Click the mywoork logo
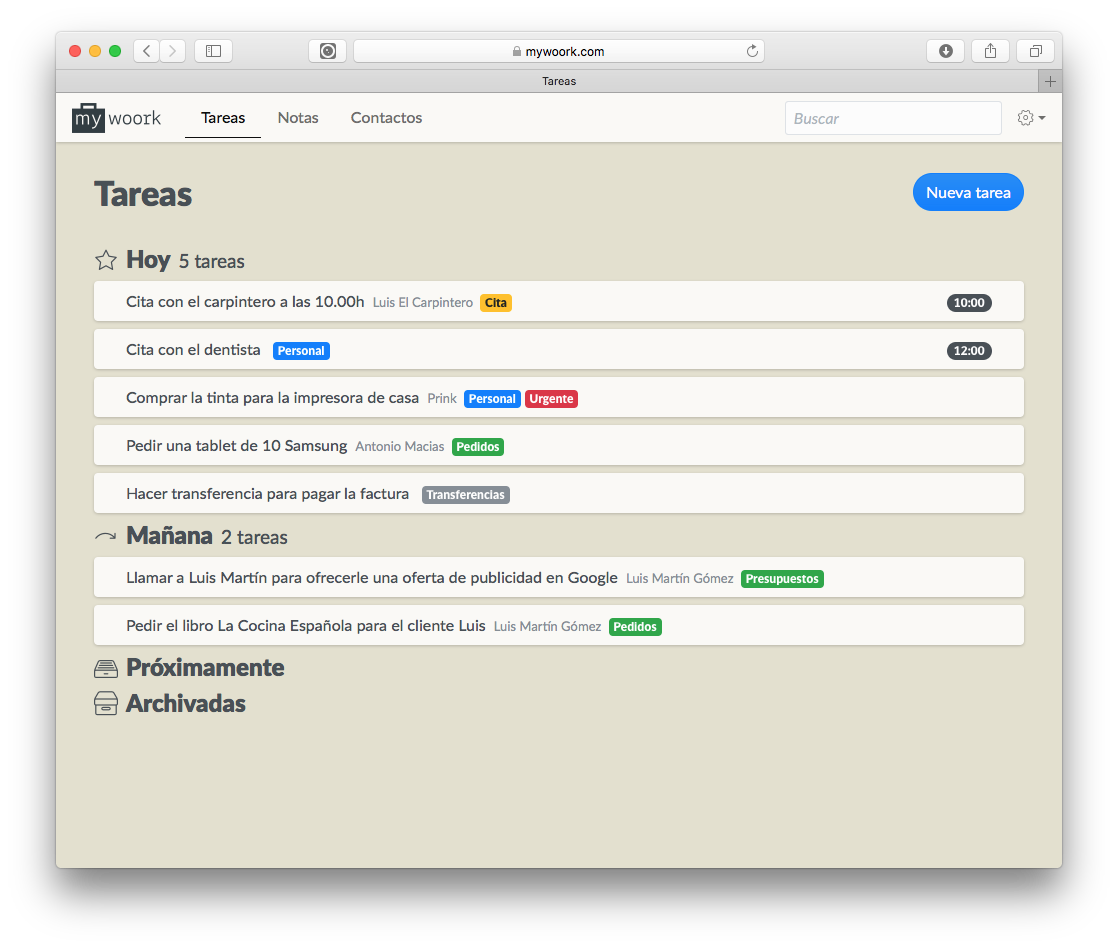 click(x=116, y=118)
